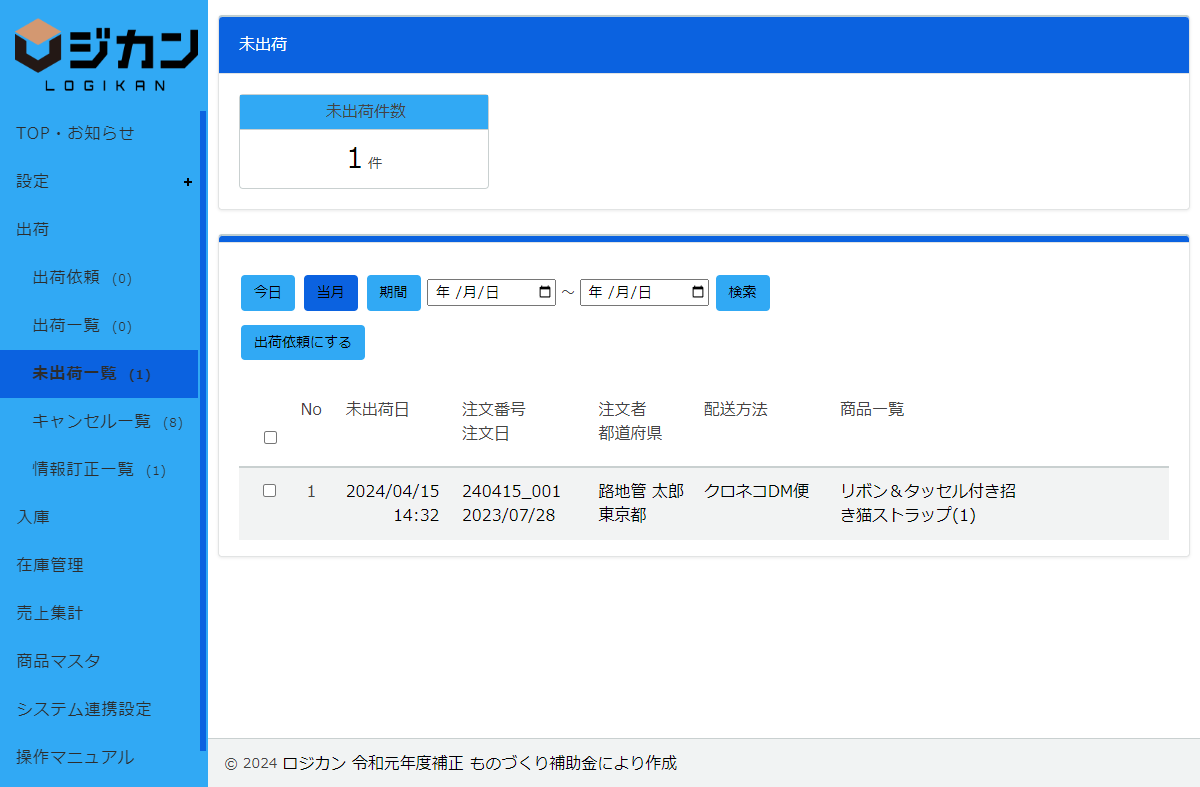Open 操作マニュアル from sidebar

click(x=75, y=757)
